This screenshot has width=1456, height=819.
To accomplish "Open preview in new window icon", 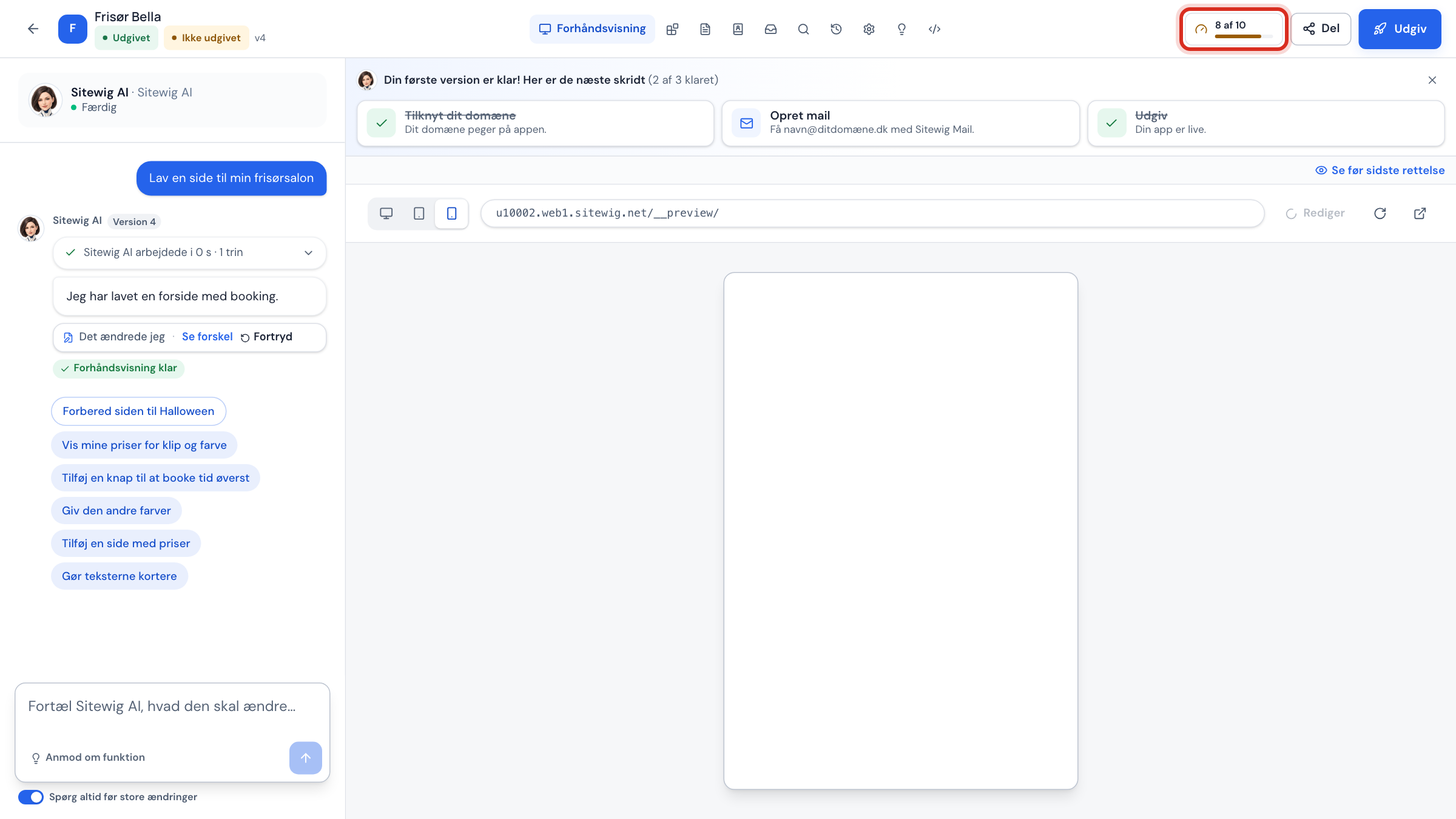I will click(x=1420, y=213).
